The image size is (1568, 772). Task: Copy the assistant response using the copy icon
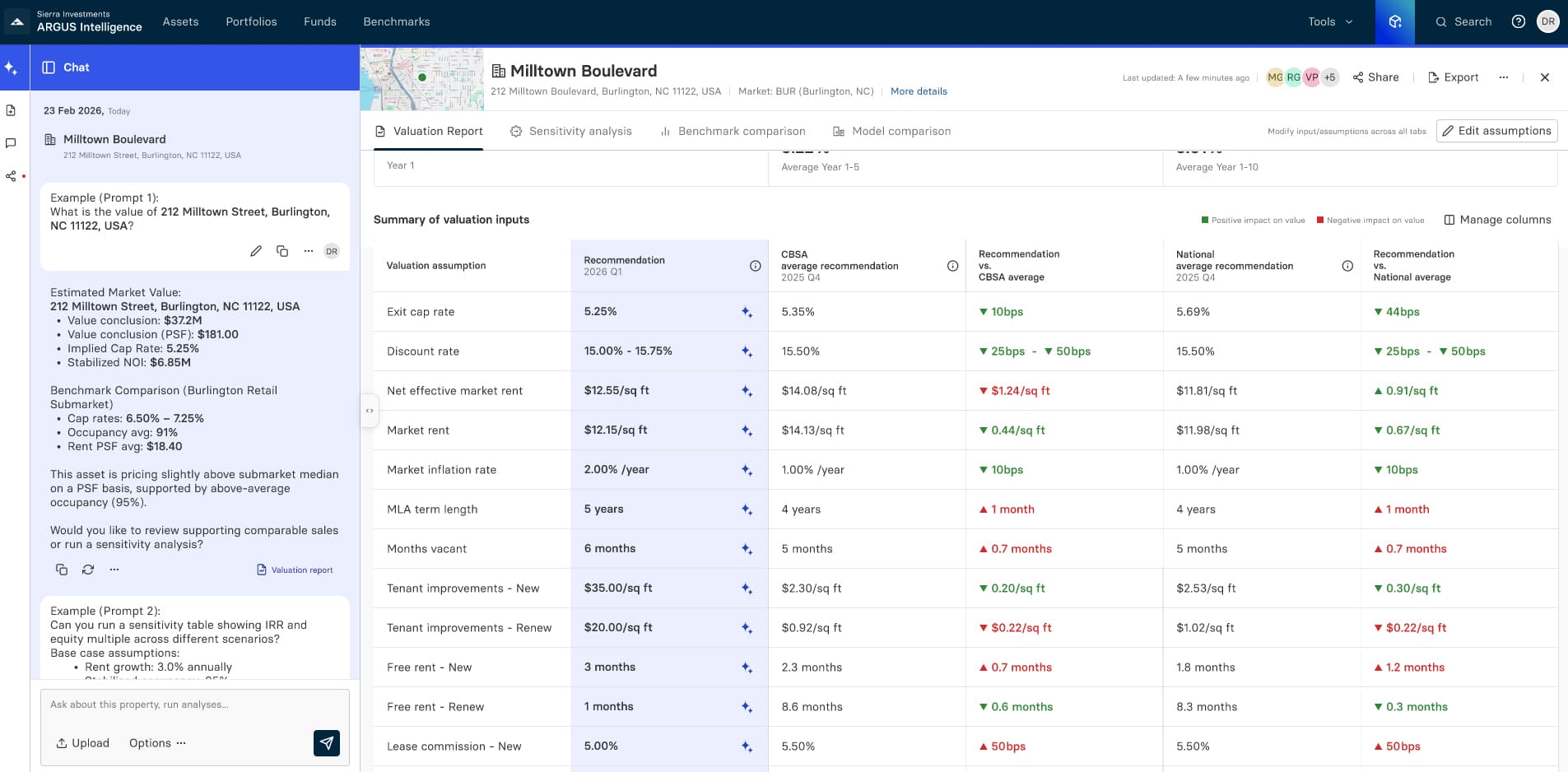[x=61, y=569]
